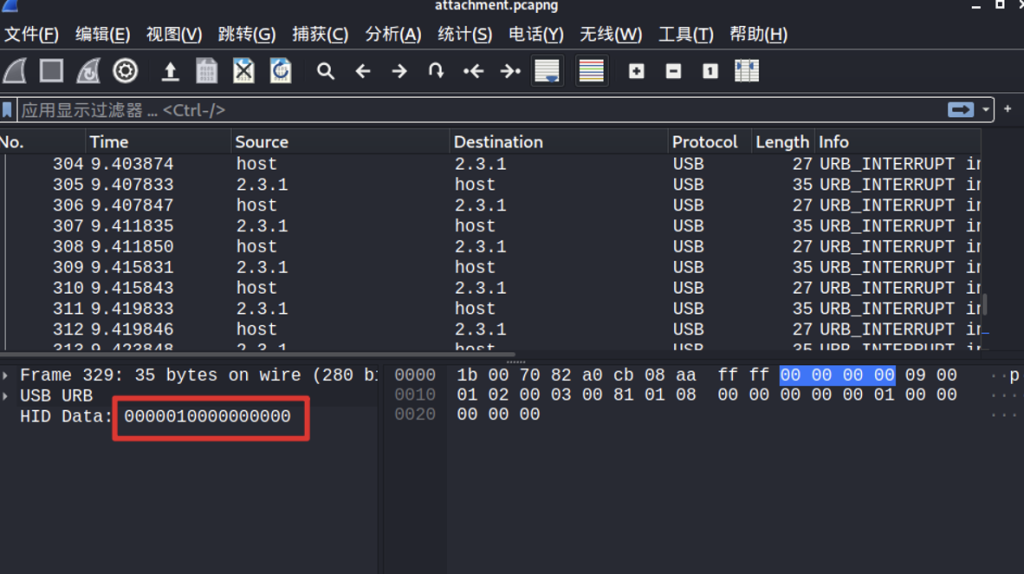The image size is (1024, 574).
Task: Toggle auto scroll during live capture
Action: click(x=547, y=71)
